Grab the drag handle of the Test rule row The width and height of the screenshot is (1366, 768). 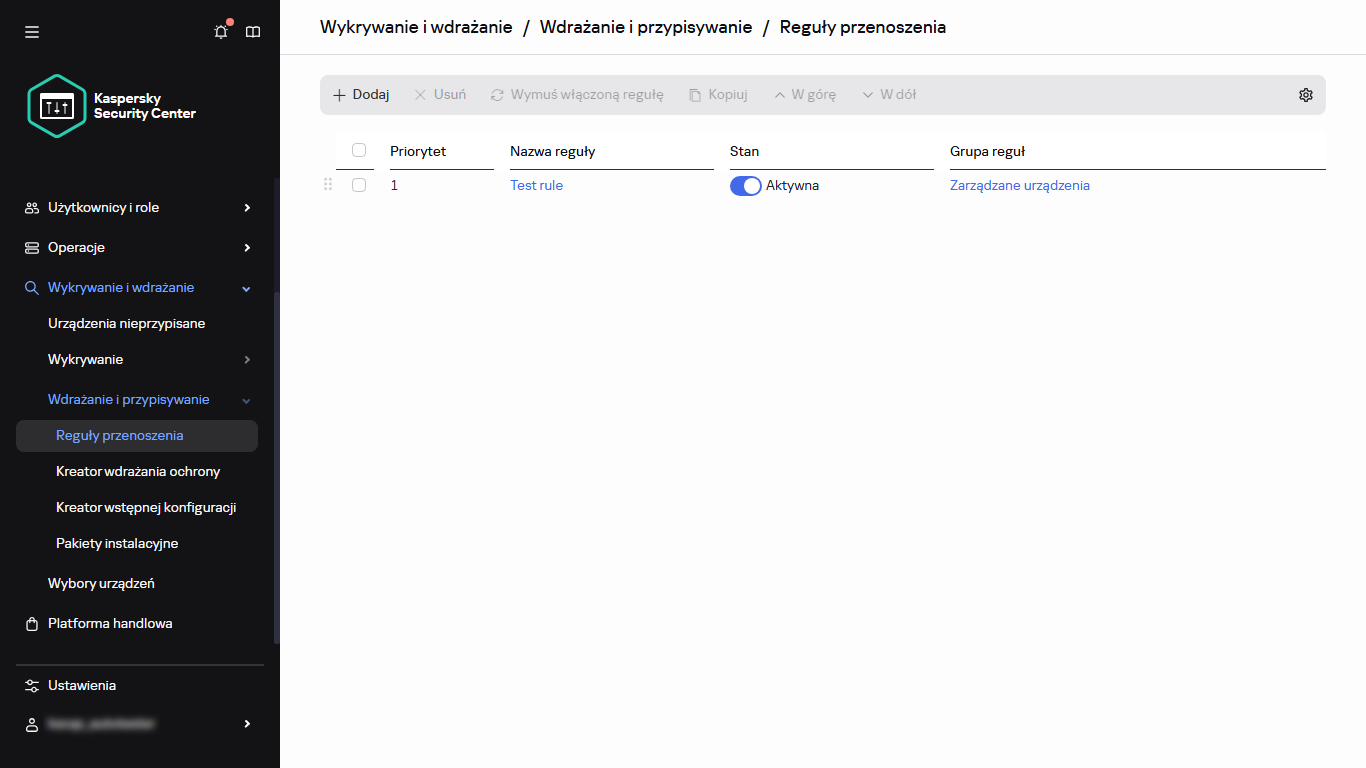coord(327,184)
